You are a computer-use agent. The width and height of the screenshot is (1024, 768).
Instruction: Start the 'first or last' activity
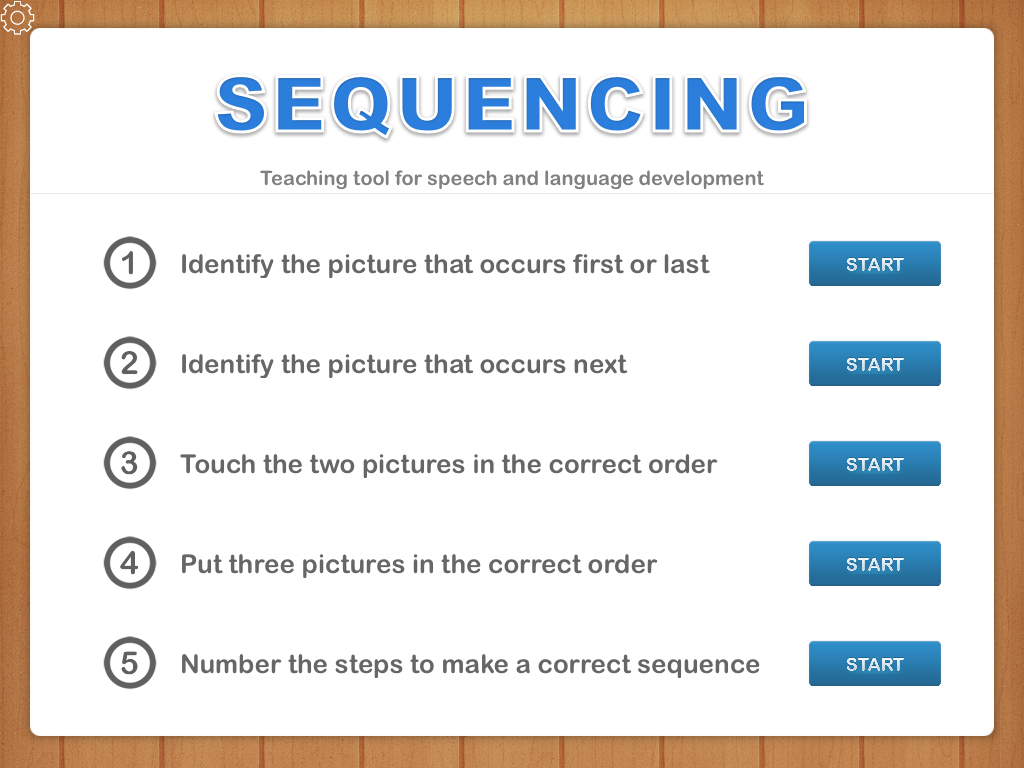tap(874, 264)
